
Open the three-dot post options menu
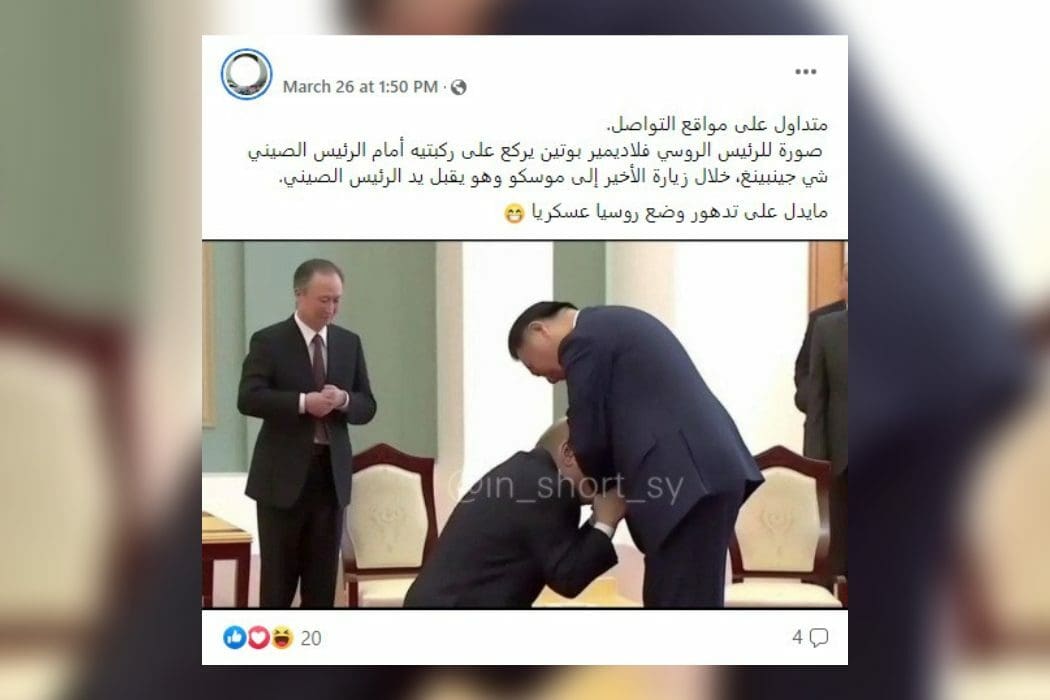(x=806, y=72)
